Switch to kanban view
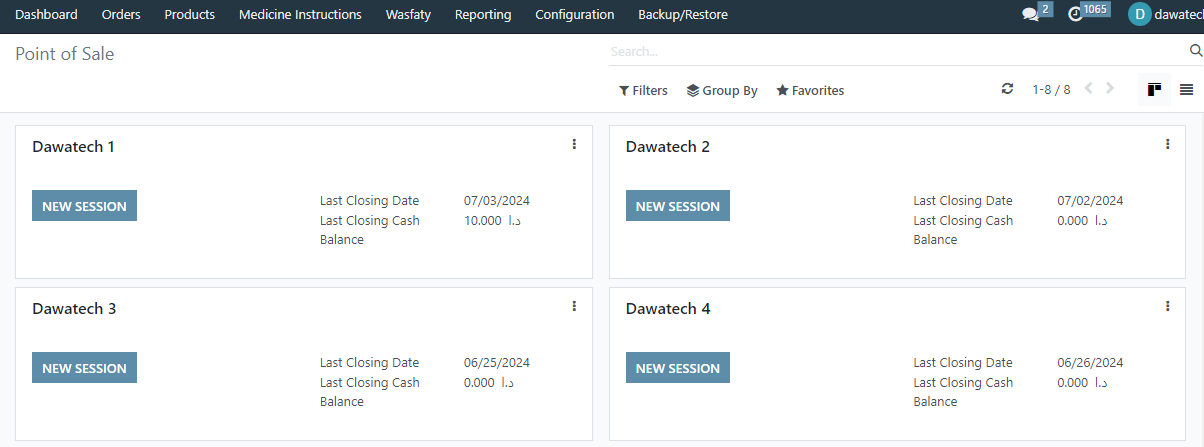Viewport: 1204px width, 447px height. [1154, 90]
